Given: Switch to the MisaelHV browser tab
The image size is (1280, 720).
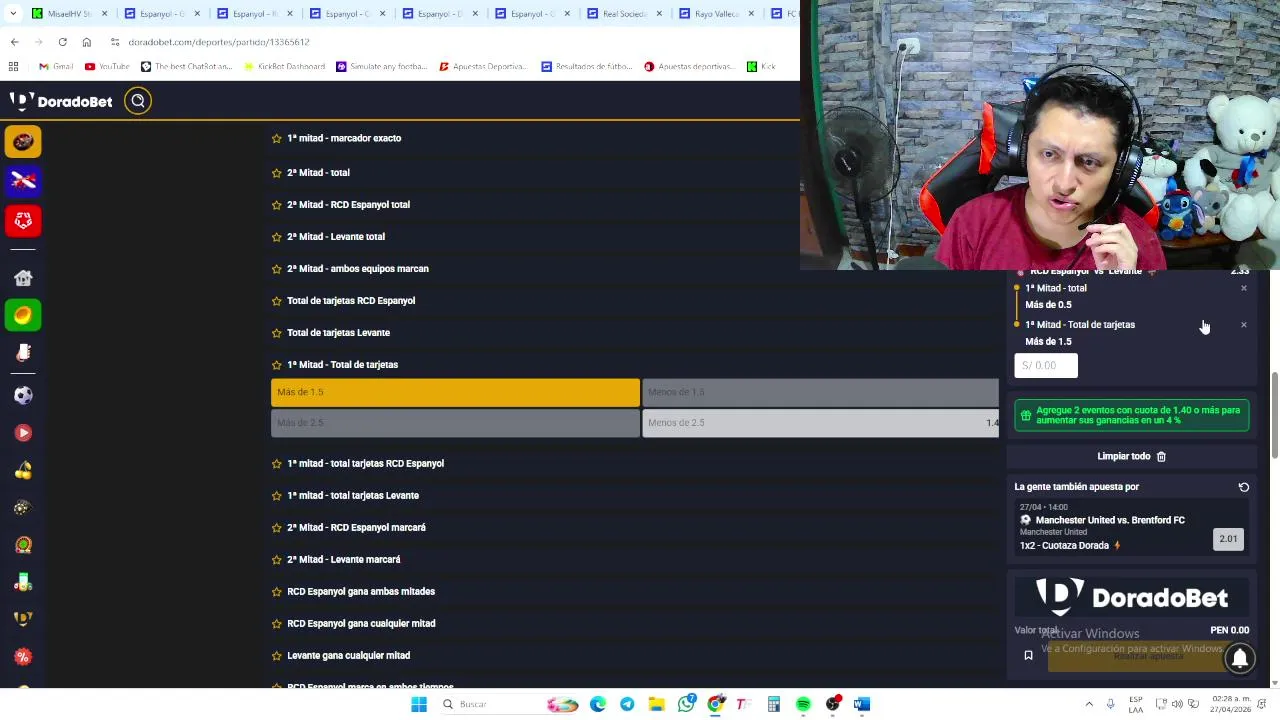Looking at the screenshot, I should pos(69,14).
